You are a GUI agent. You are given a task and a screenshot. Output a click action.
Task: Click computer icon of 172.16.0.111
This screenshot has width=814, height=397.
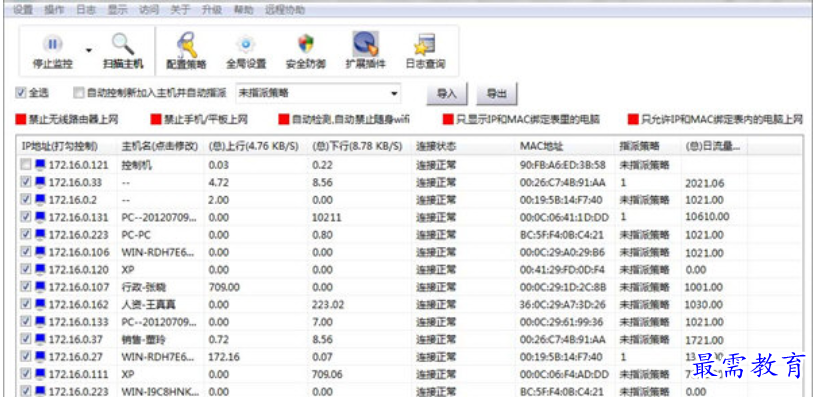[40, 374]
